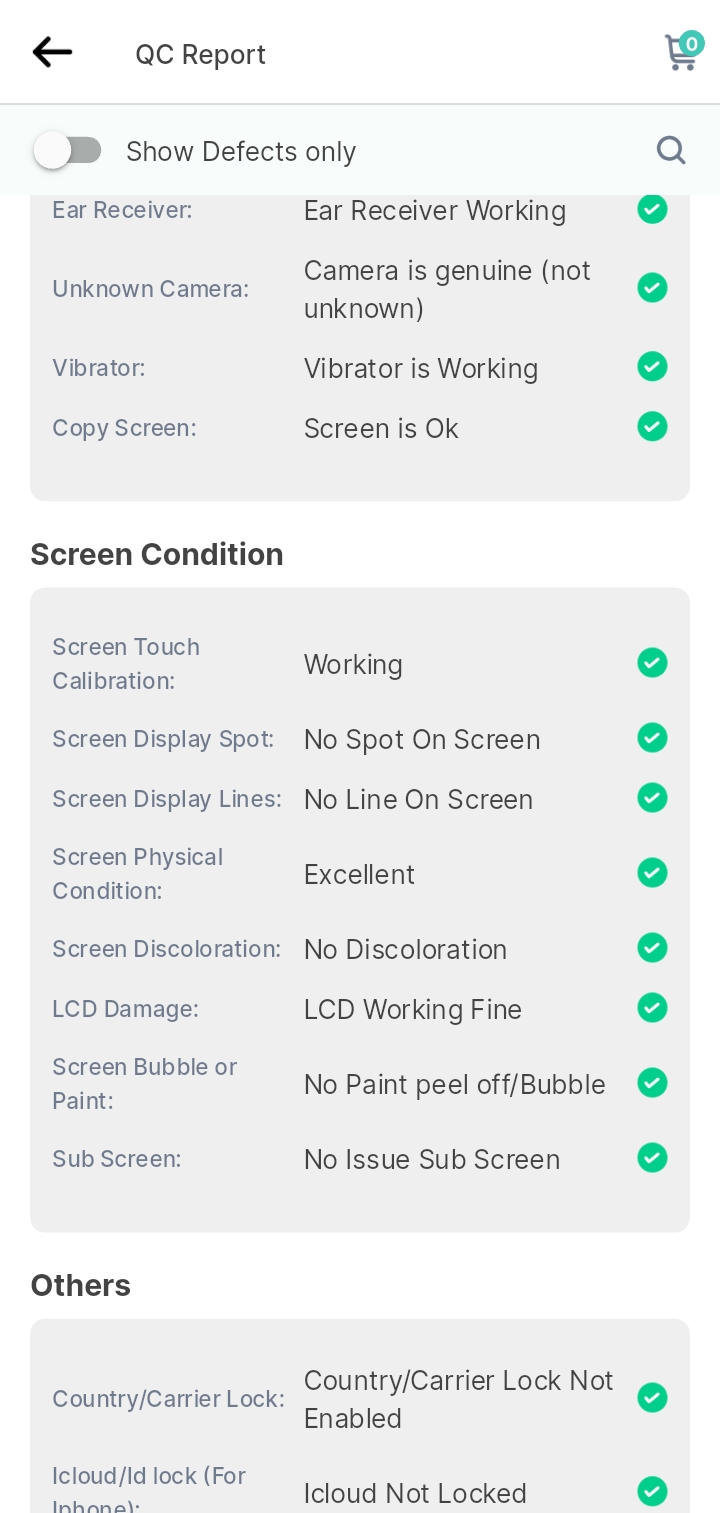Click check icon for No Spot On Screen
Image resolution: width=720 pixels, height=1513 pixels.
click(652, 738)
